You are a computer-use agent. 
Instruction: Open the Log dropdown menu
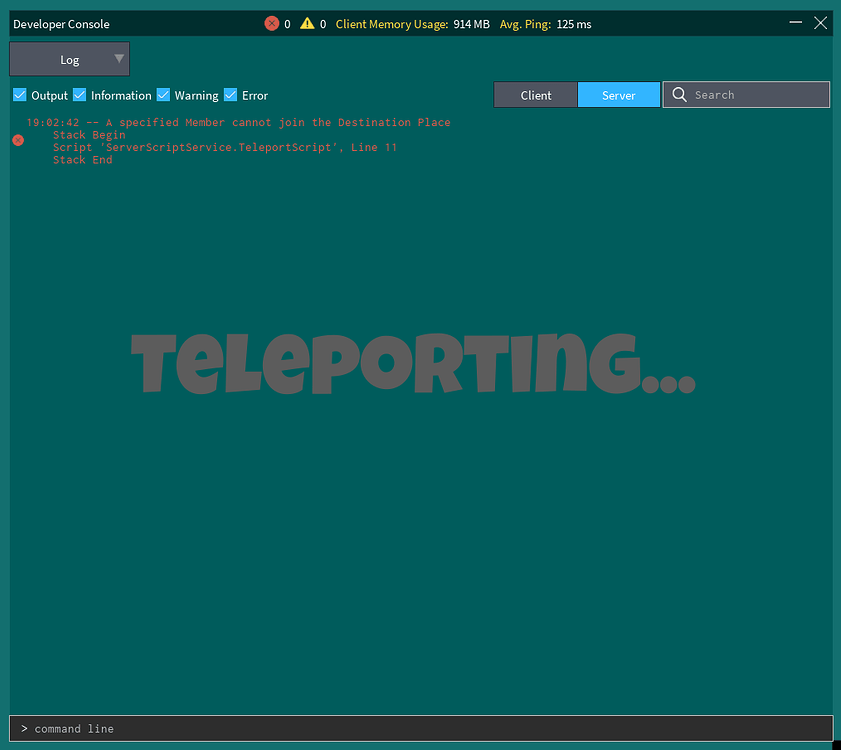point(70,60)
